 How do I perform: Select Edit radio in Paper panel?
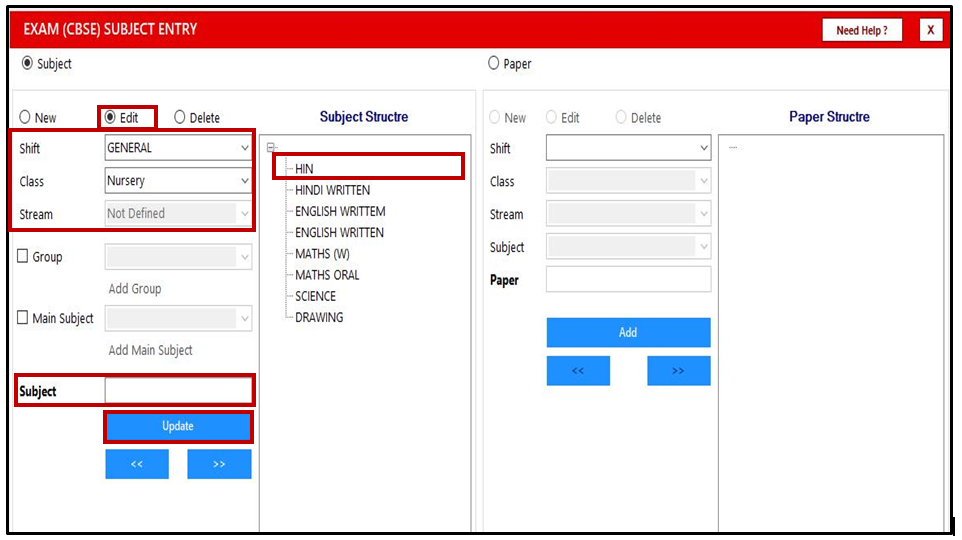551,117
